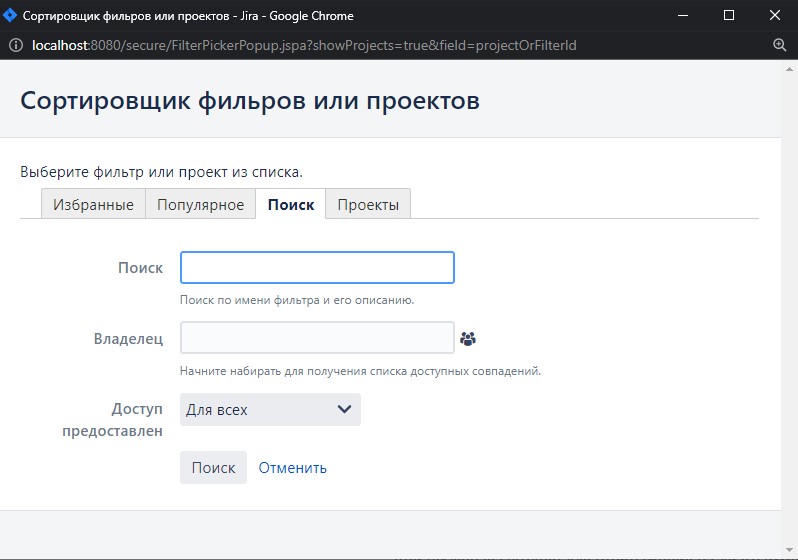Click the Владелец field label
Viewport: 798px width, 560px height.
(x=128, y=339)
